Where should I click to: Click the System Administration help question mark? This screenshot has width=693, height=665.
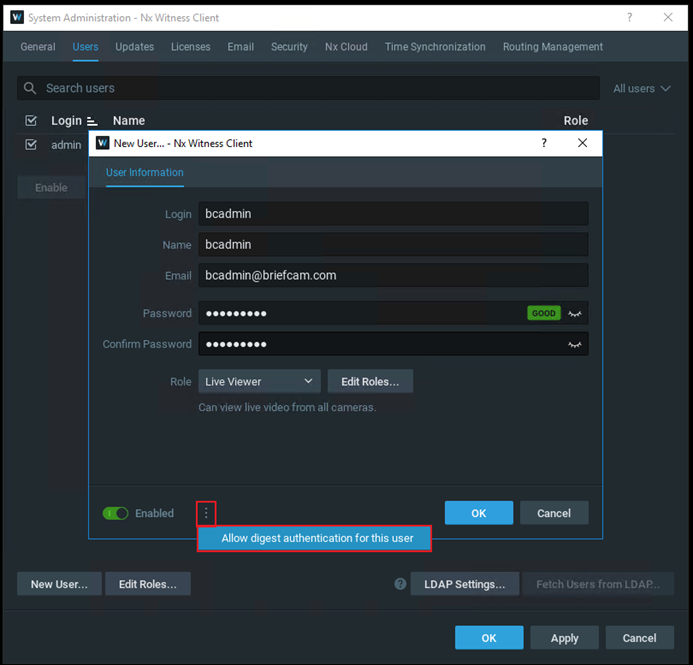click(x=629, y=18)
